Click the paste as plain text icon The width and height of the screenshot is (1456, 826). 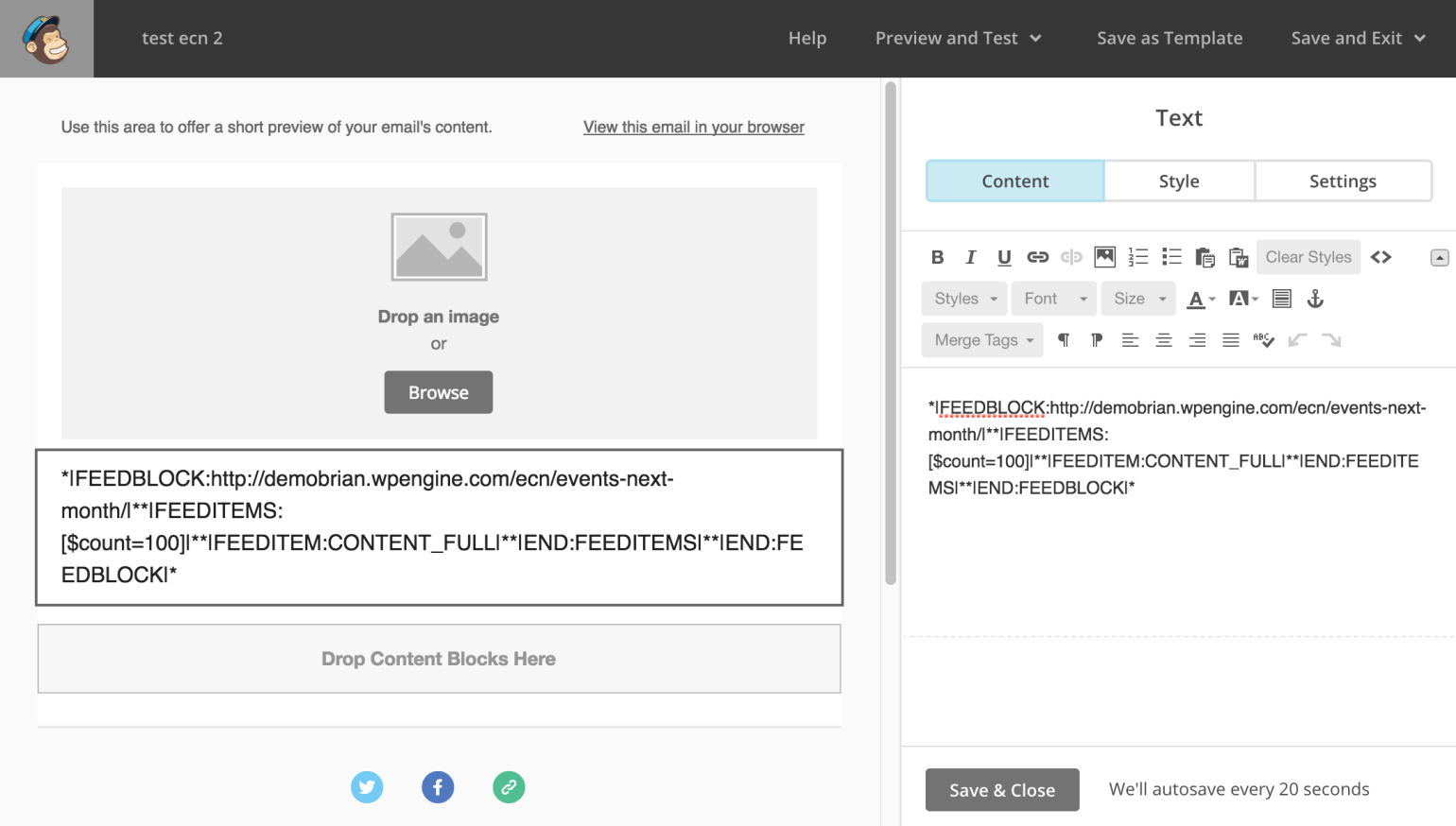pyautogui.click(x=1205, y=257)
